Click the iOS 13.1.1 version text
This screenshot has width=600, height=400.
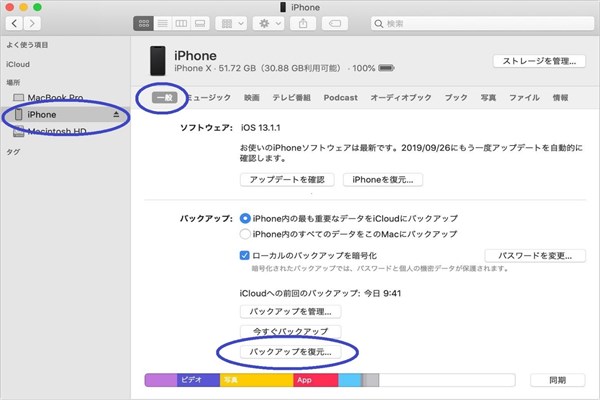pos(261,128)
